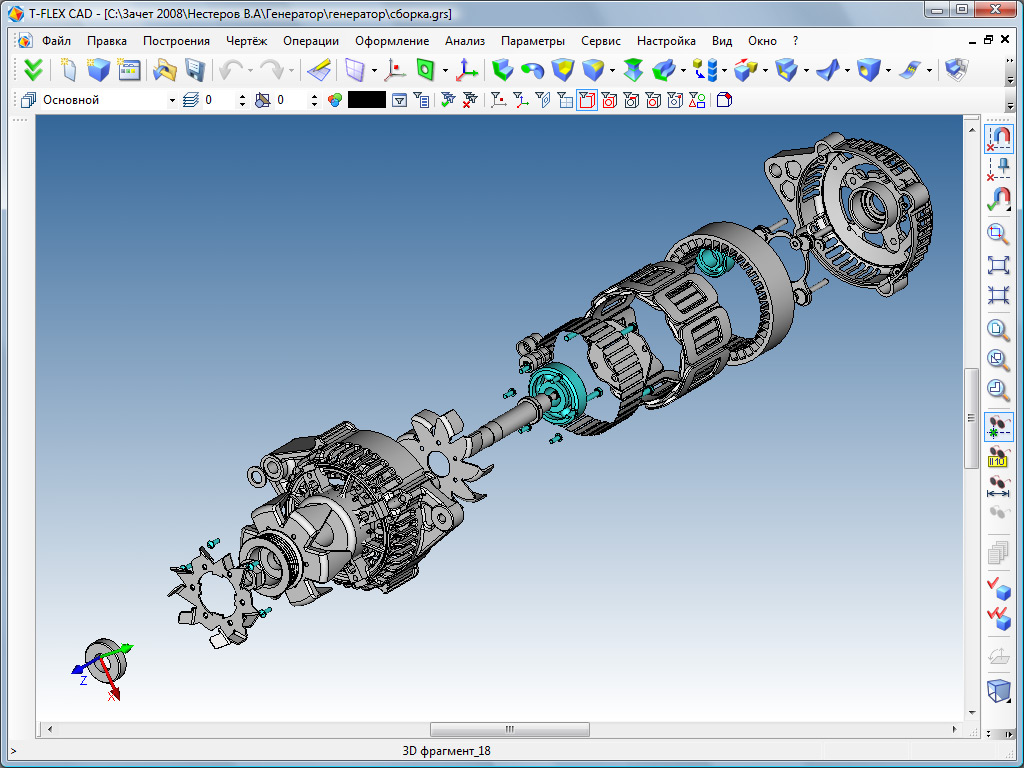Select the Shell operation icon
1024x768 pixels.
point(786,70)
